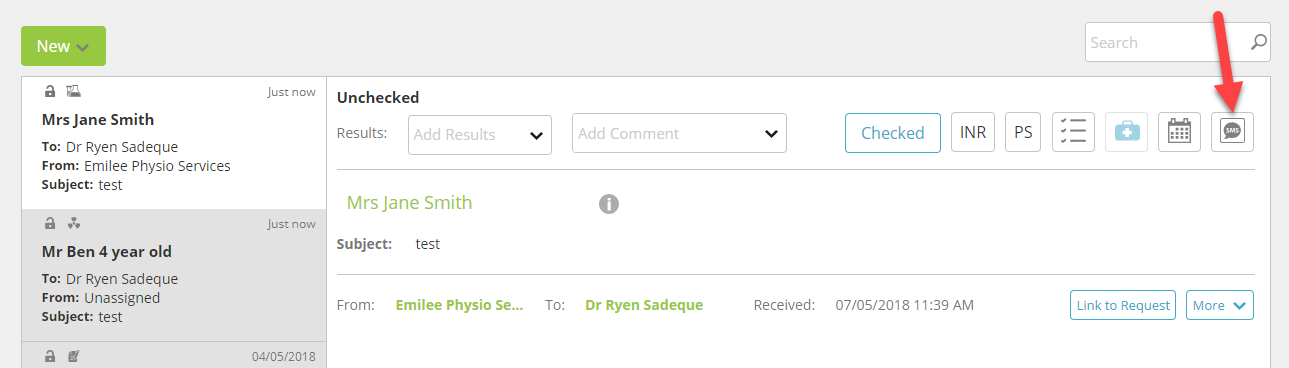Click into the Search field

1165,43
